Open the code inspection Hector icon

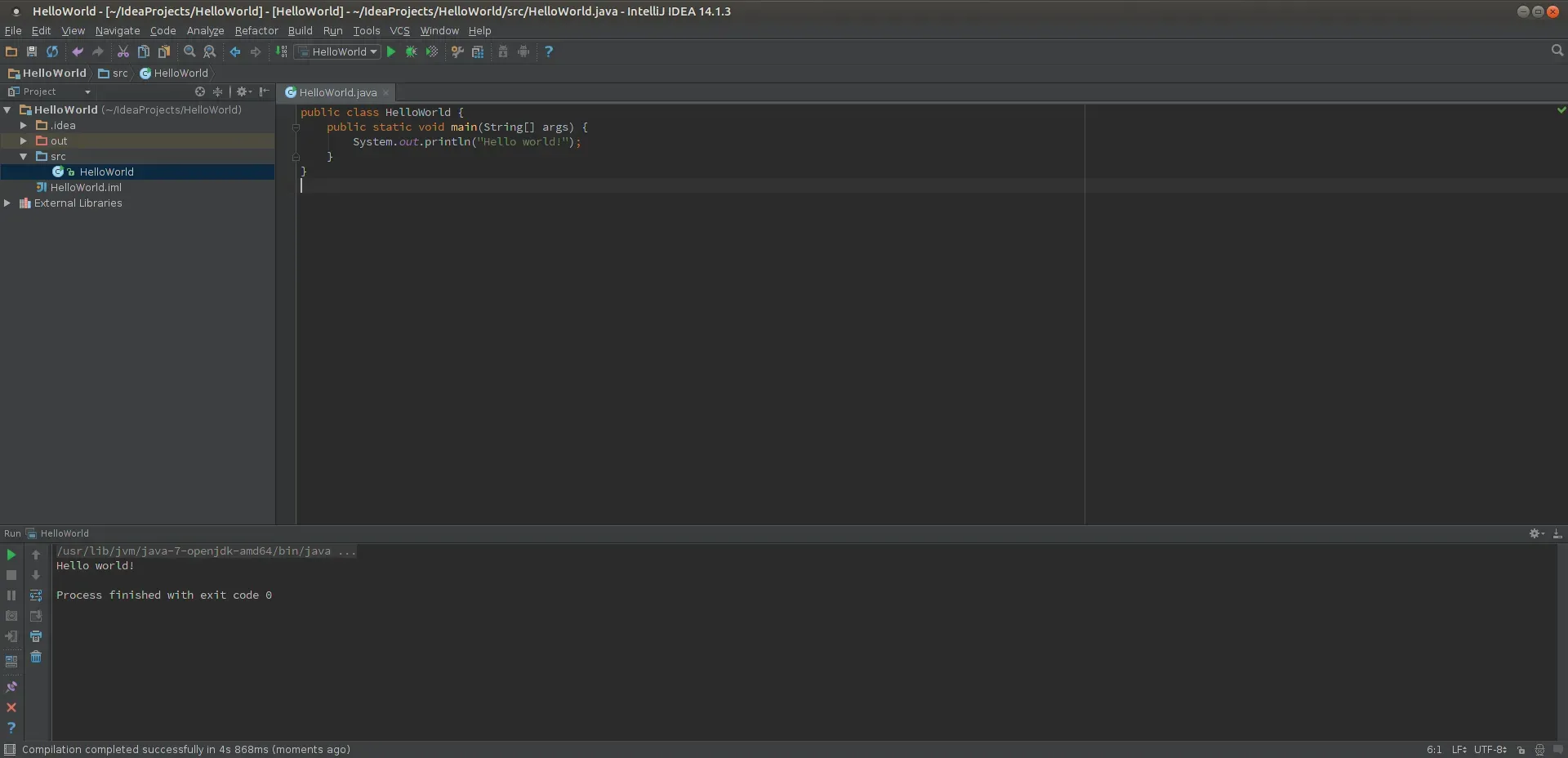pos(1539,750)
